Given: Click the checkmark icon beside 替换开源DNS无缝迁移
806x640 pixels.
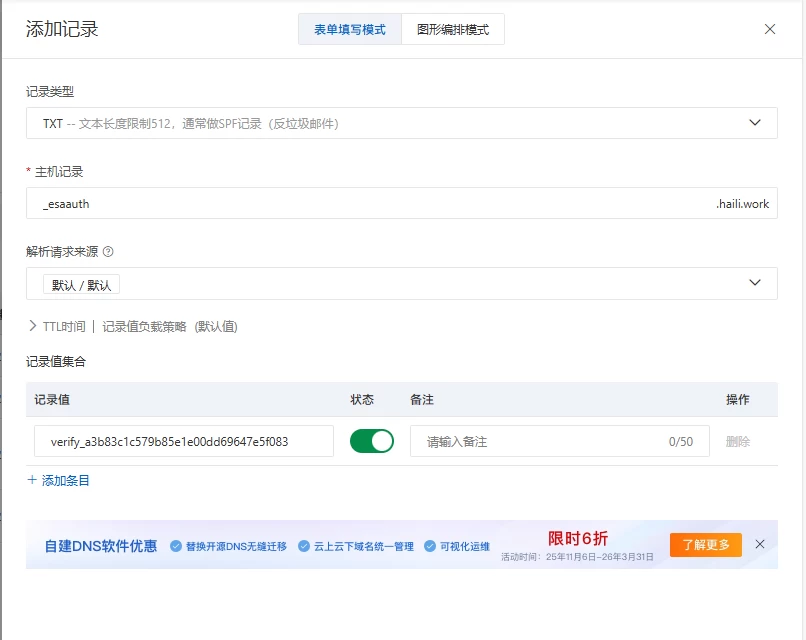Looking at the screenshot, I should [x=176, y=547].
